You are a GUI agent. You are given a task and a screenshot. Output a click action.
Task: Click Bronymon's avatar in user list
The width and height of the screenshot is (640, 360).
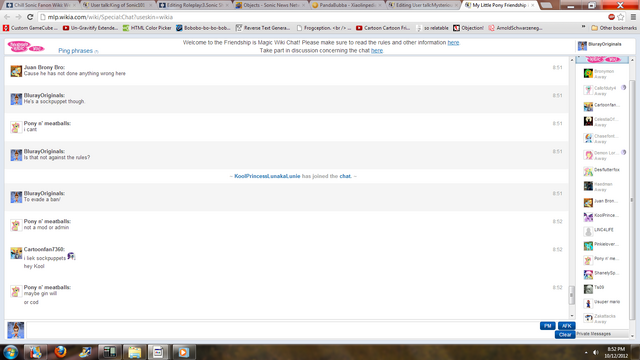point(588,73)
